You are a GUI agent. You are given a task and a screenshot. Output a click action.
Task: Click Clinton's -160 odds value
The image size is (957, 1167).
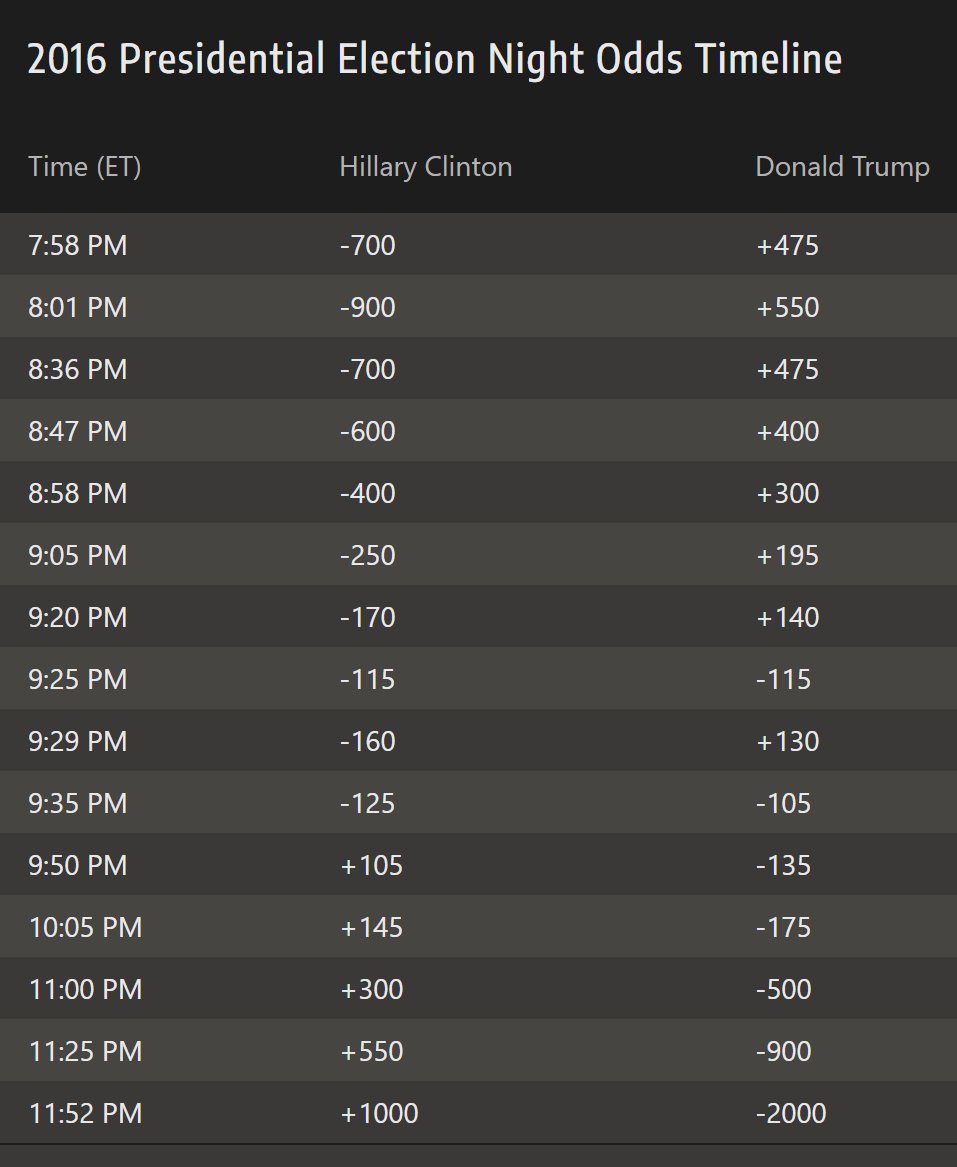(x=368, y=741)
